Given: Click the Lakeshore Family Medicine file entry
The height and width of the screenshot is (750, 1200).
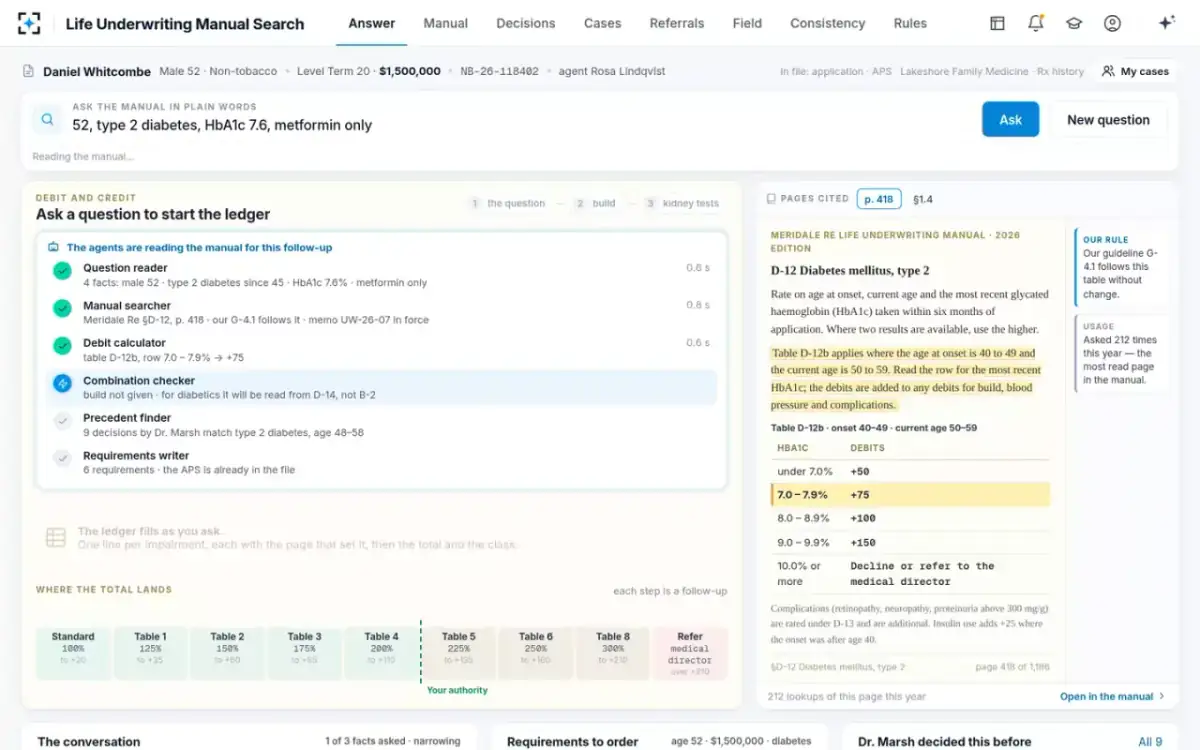Looking at the screenshot, I should click(x=964, y=72).
